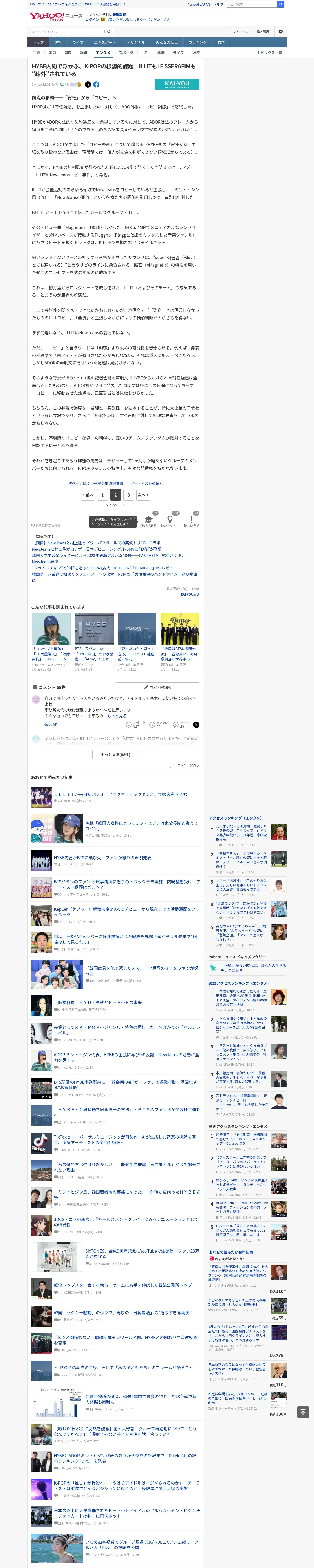
Task: Select the スポーツ category
Action: click(x=126, y=53)
